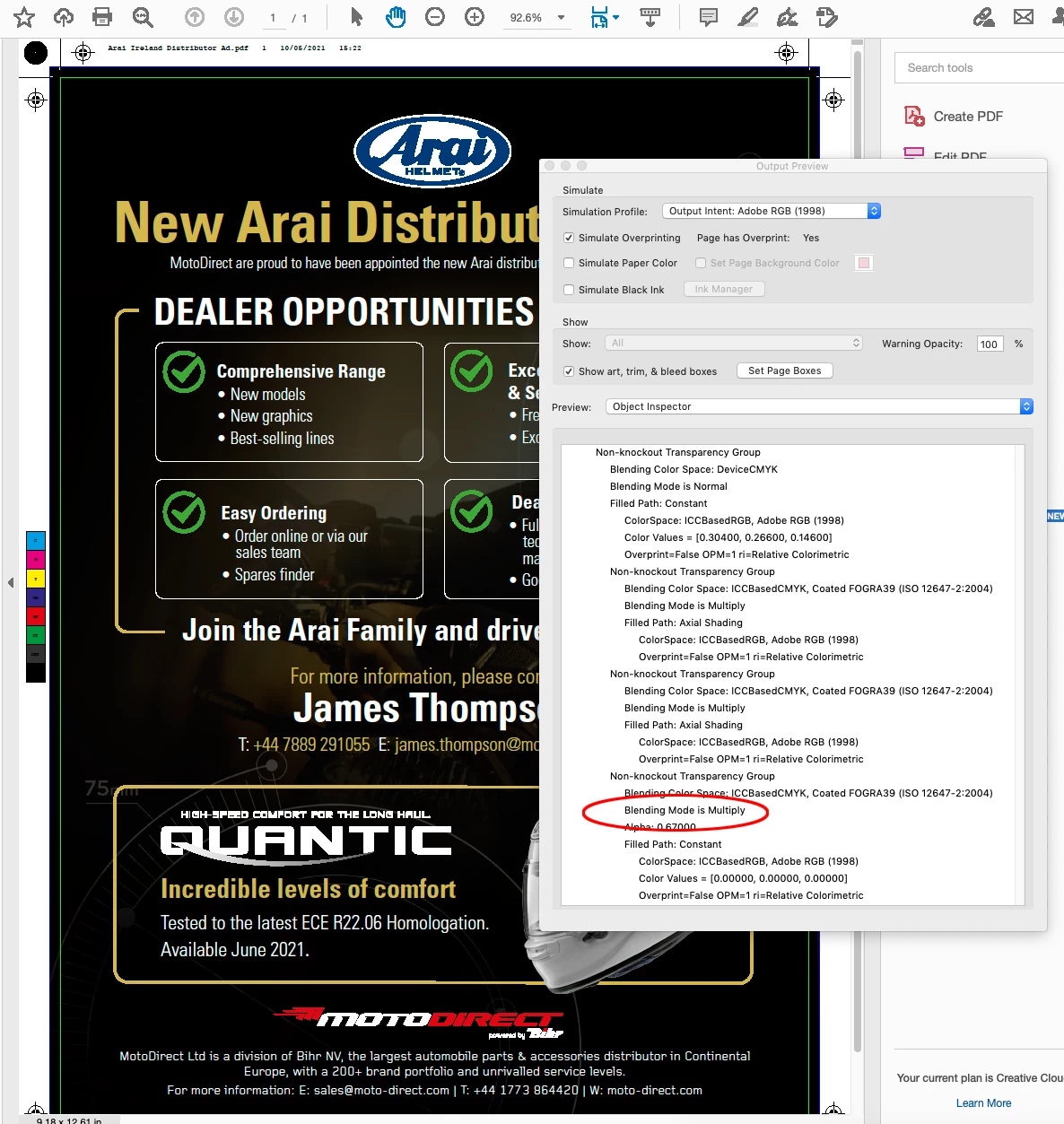1064x1124 pixels.
Task: Click the Learn More link
Action: 983,1103
